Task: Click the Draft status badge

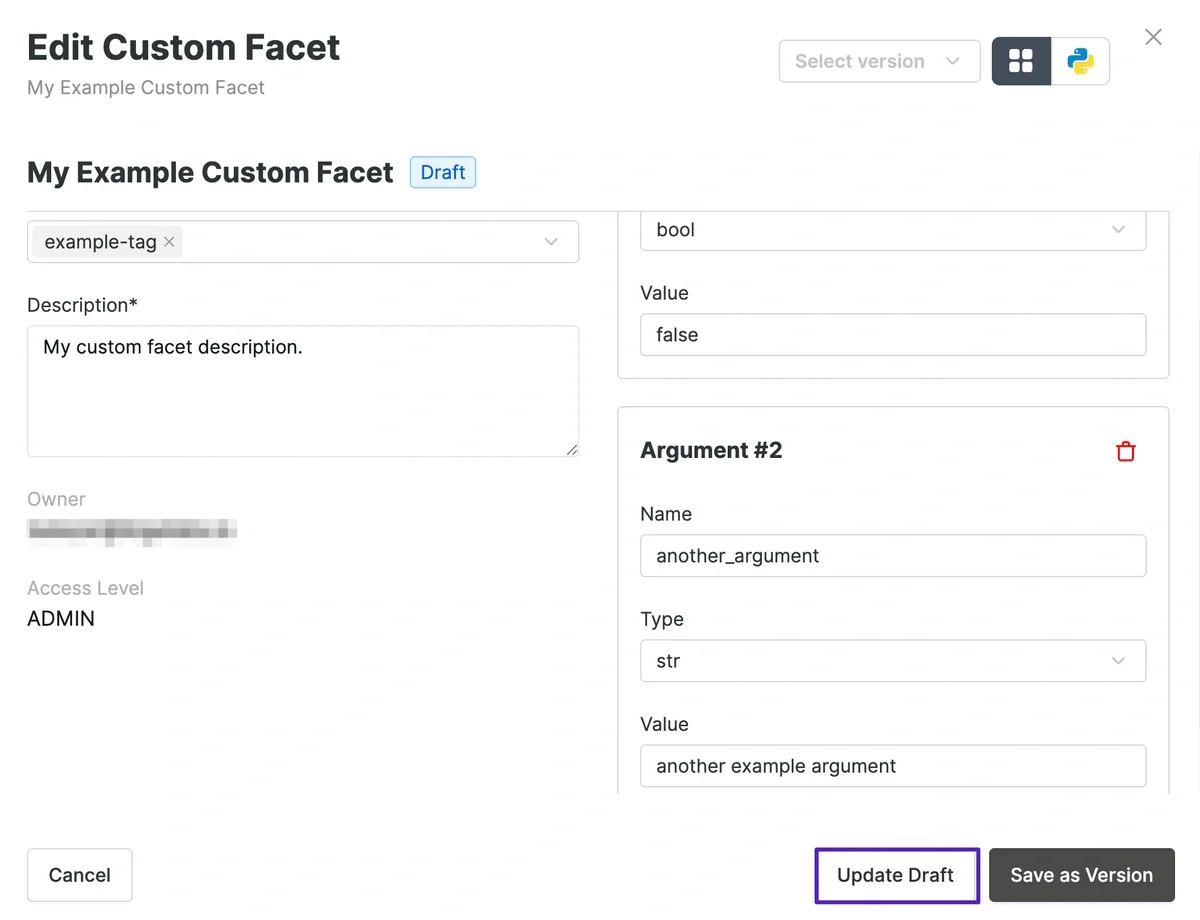Action: 443,172
